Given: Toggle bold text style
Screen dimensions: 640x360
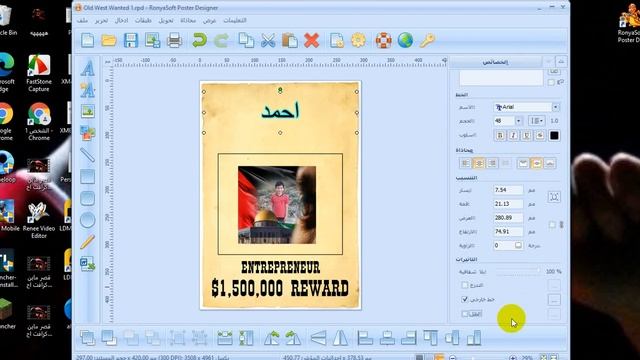Looking at the screenshot, I should click(x=500, y=135).
